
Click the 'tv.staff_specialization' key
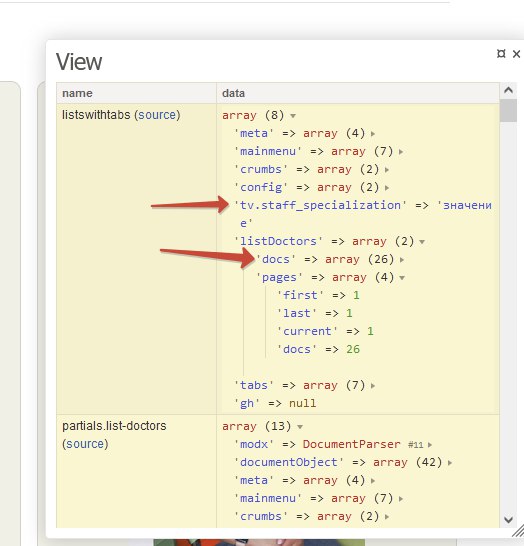click(x=320, y=205)
